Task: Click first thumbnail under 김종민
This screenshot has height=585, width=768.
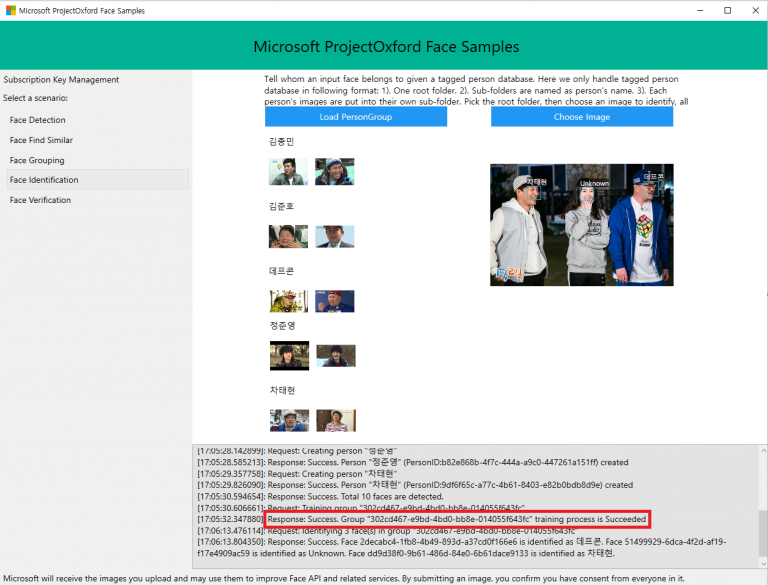Action: (x=288, y=172)
